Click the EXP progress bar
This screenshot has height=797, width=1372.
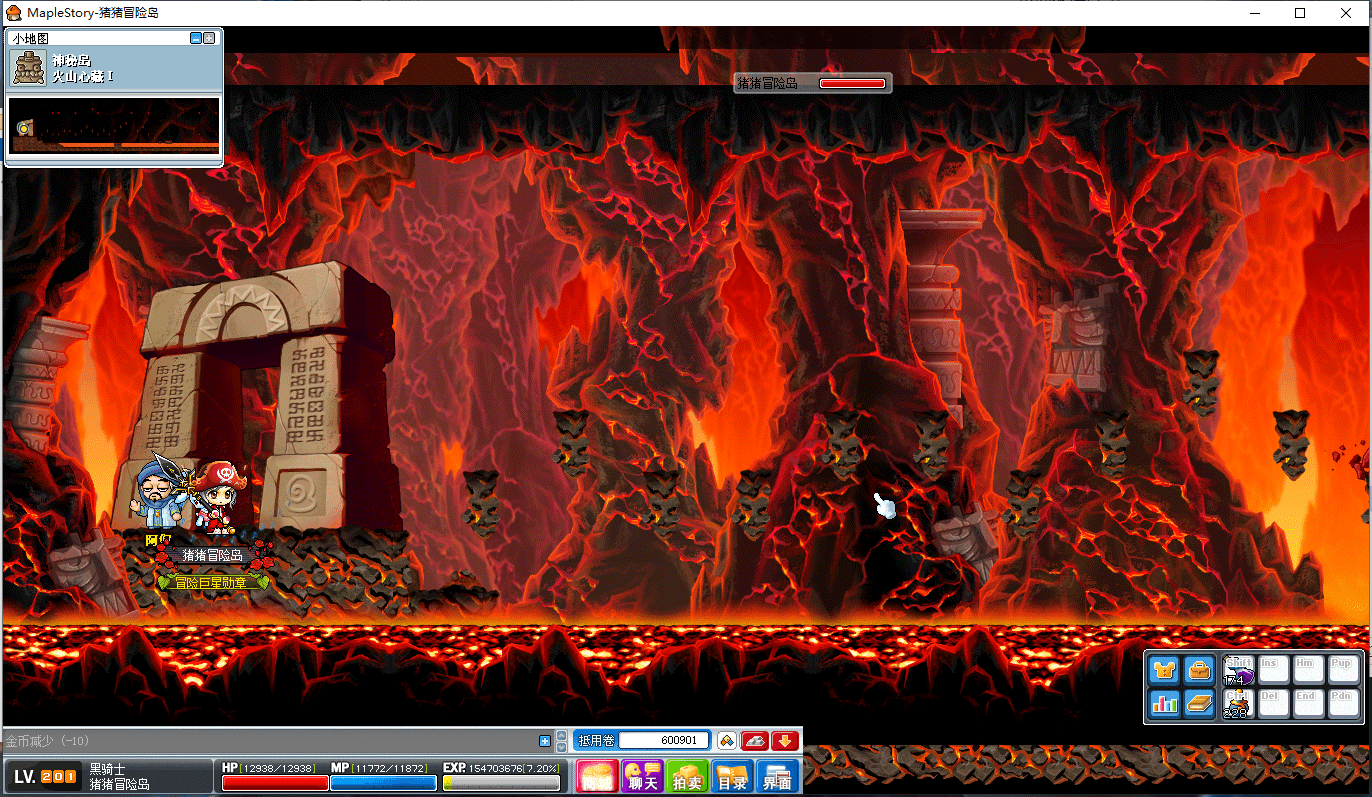coord(501,783)
